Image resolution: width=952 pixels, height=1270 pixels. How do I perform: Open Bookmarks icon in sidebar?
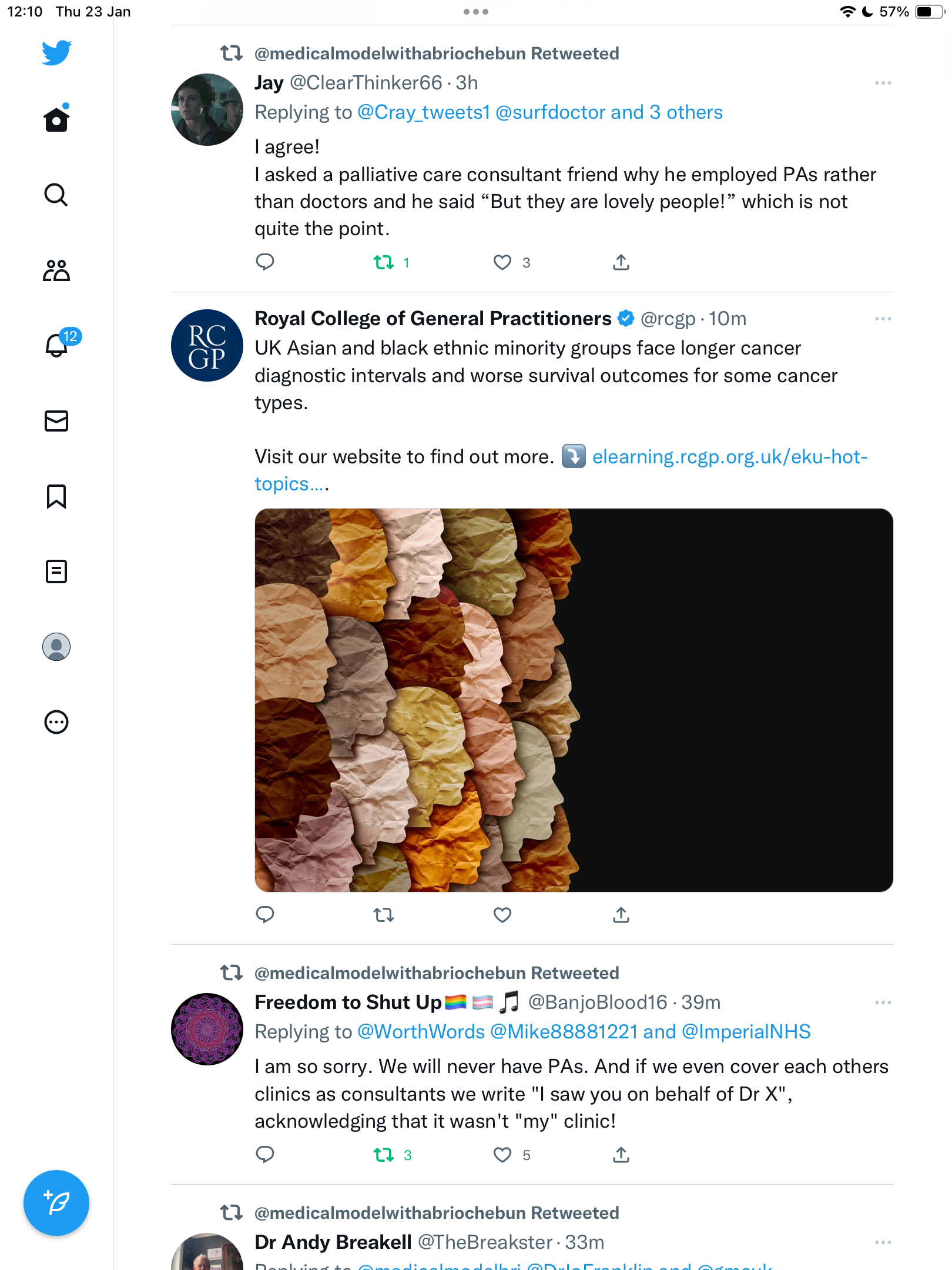pos(56,496)
